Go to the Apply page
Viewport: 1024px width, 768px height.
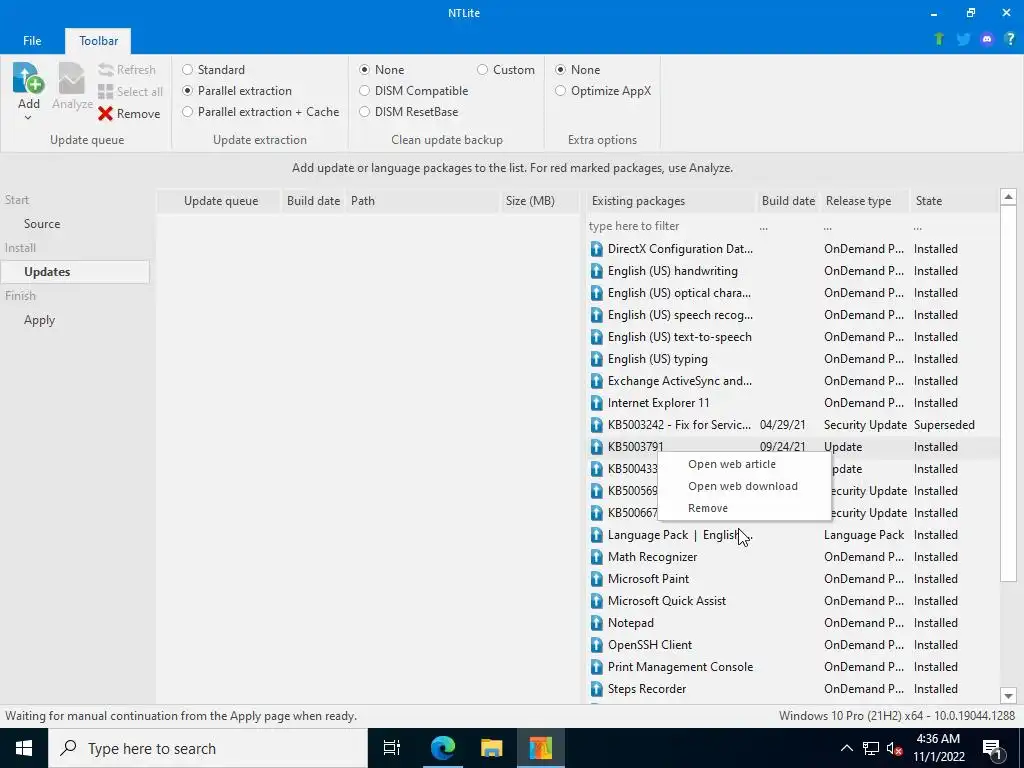point(39,320)
